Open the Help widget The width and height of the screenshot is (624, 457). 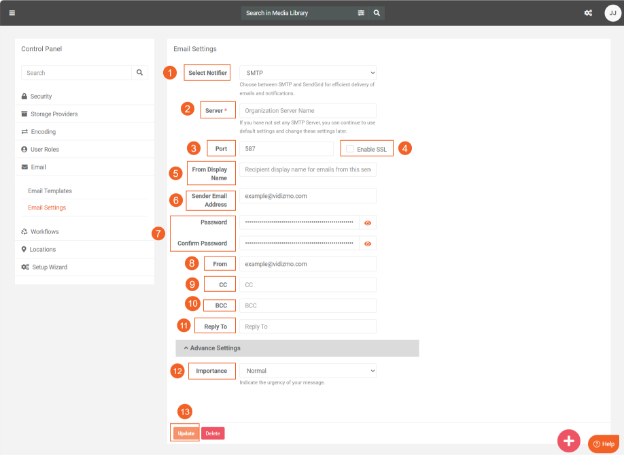coord(602,443)
